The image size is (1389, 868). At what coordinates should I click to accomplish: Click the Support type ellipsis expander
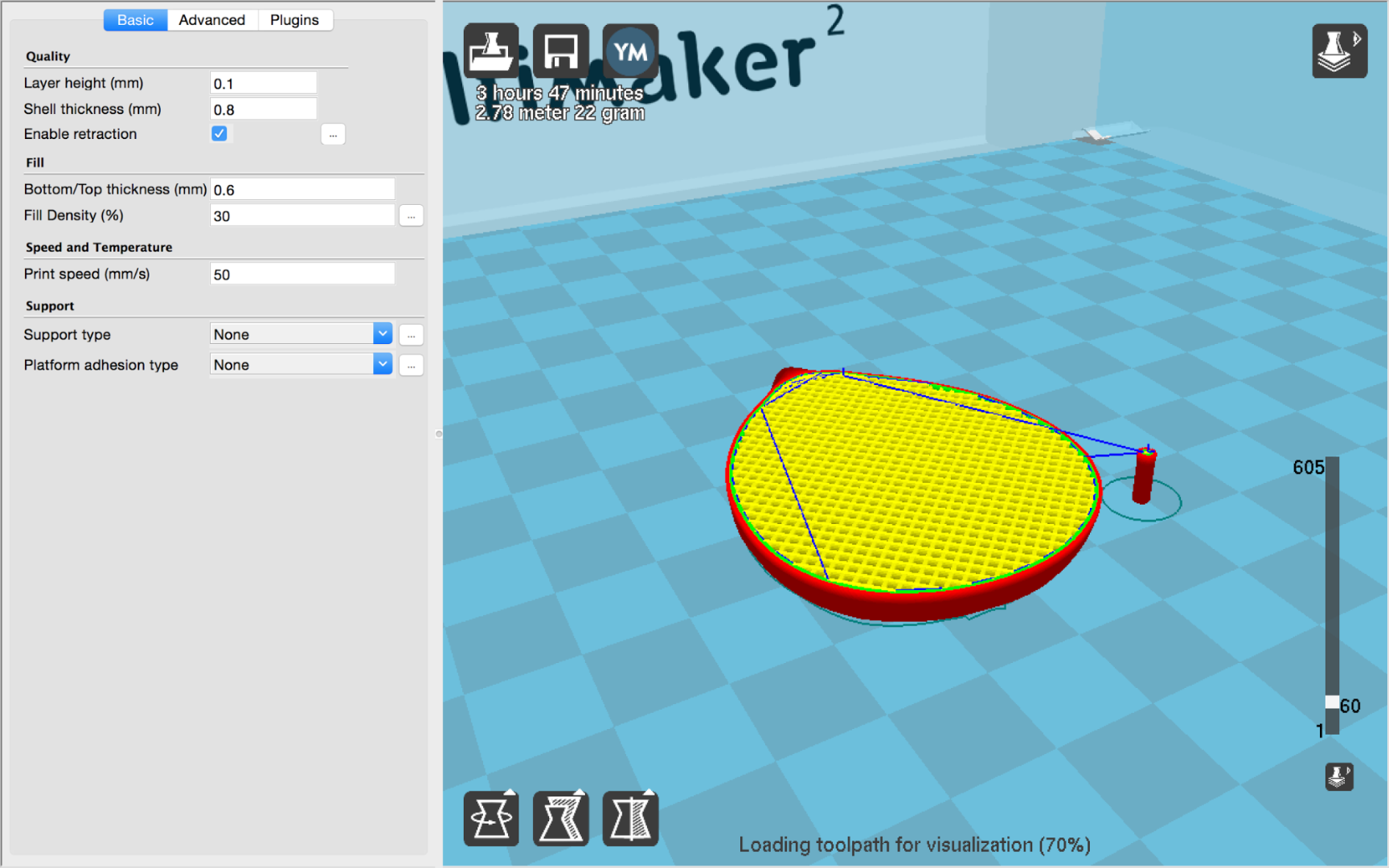(x=411, y=334)
